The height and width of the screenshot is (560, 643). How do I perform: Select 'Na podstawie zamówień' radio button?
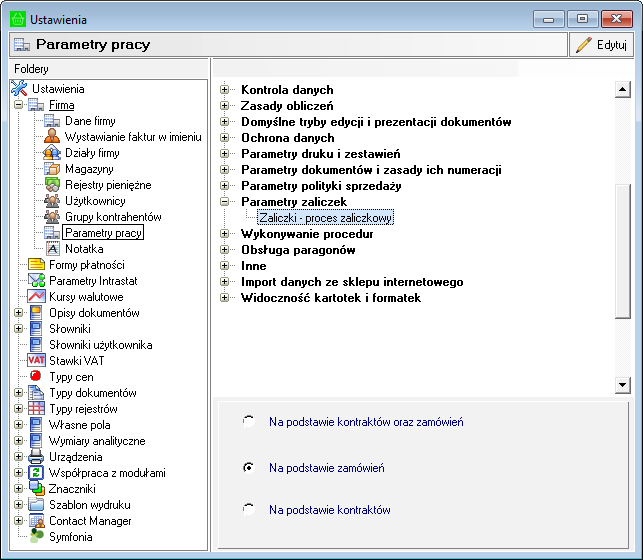point(248,467)
